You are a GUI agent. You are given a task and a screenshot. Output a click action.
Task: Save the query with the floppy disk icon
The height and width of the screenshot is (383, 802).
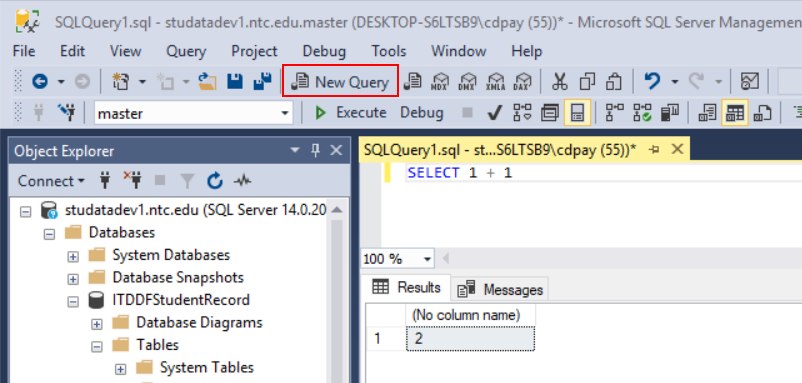235,82
